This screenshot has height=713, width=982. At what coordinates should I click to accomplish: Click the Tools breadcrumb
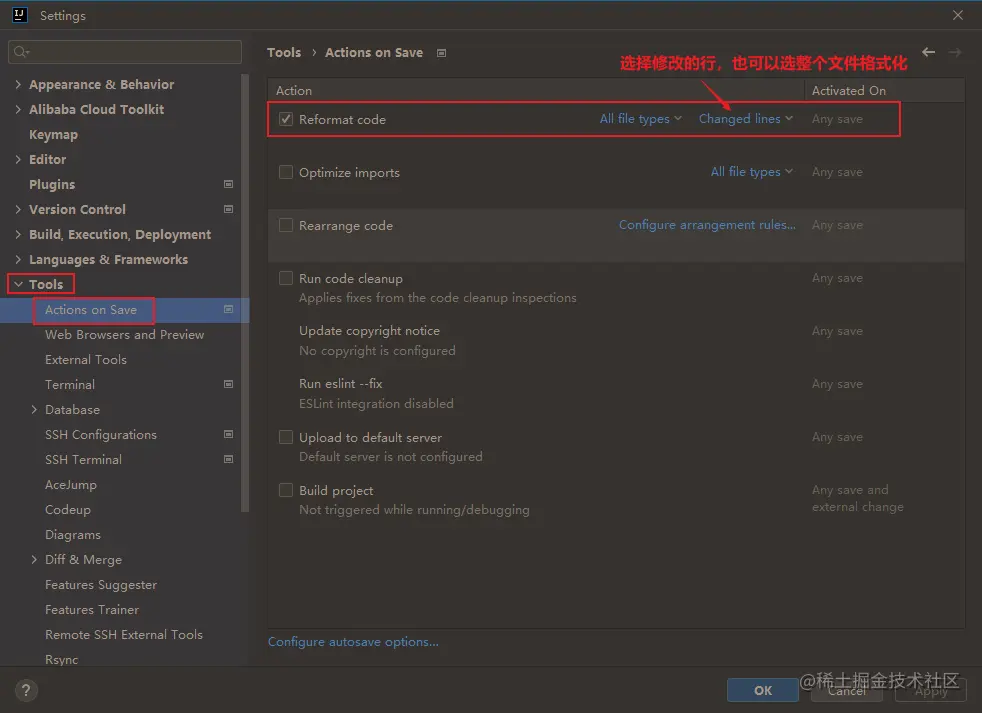tap(284, 53)
